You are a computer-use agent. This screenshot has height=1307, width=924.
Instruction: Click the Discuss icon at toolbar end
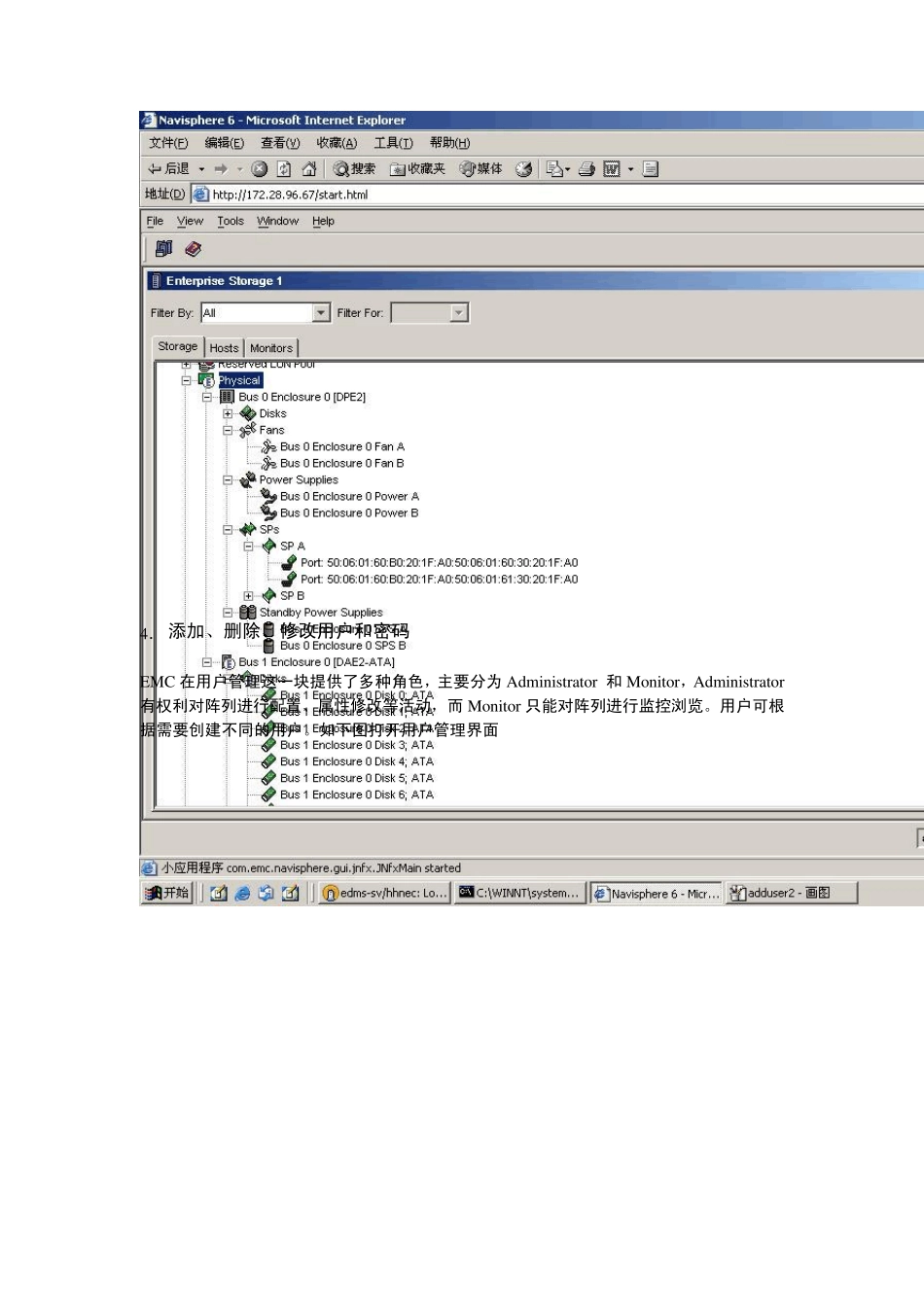(651, 169)
